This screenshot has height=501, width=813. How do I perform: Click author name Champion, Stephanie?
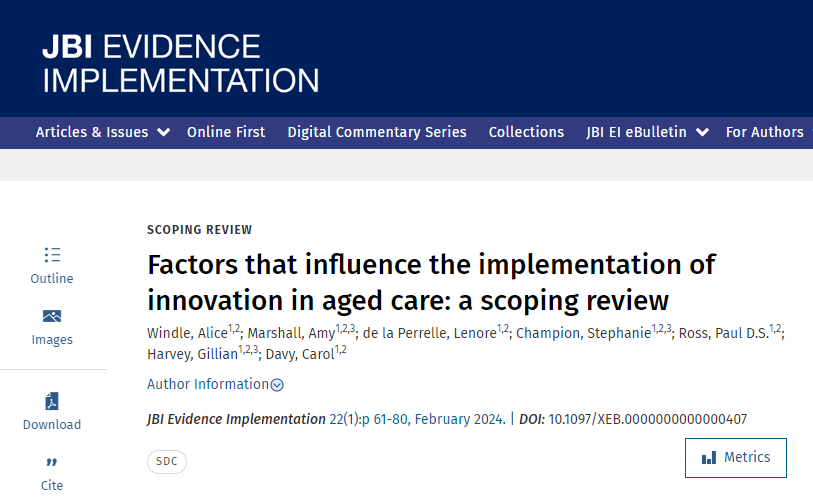coord(583,333)
